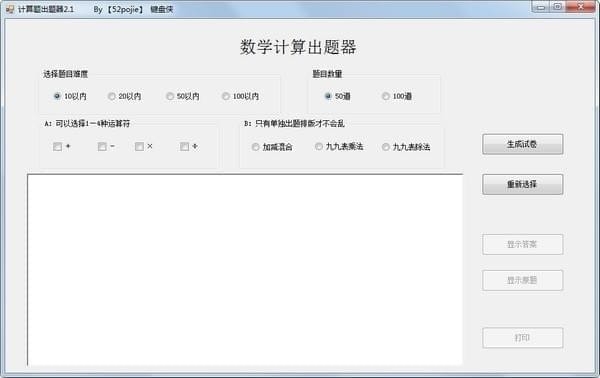
Task: Click the 显示答案 button
Action: (x=523, y=244)
